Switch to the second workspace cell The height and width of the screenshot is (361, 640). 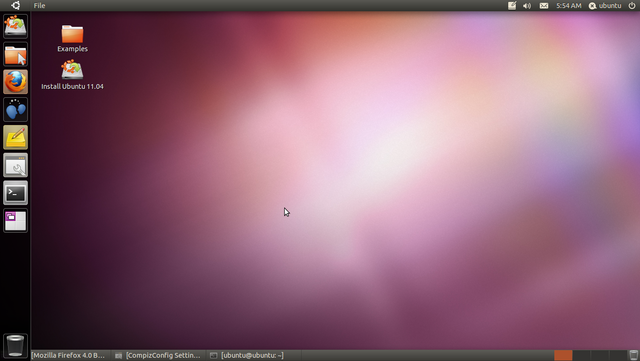pyautogui.click(x=581, y=355)
